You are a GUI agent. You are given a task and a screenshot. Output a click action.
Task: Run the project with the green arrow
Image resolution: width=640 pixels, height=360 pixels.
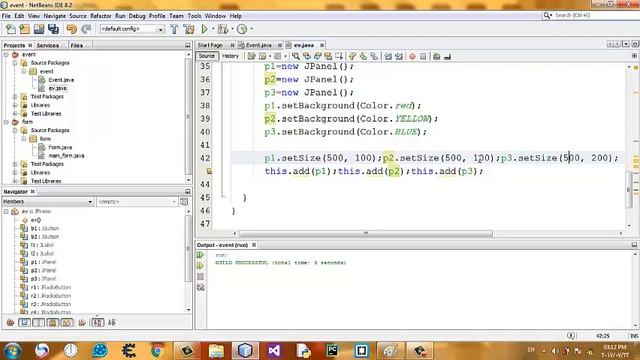pos(204,29)
